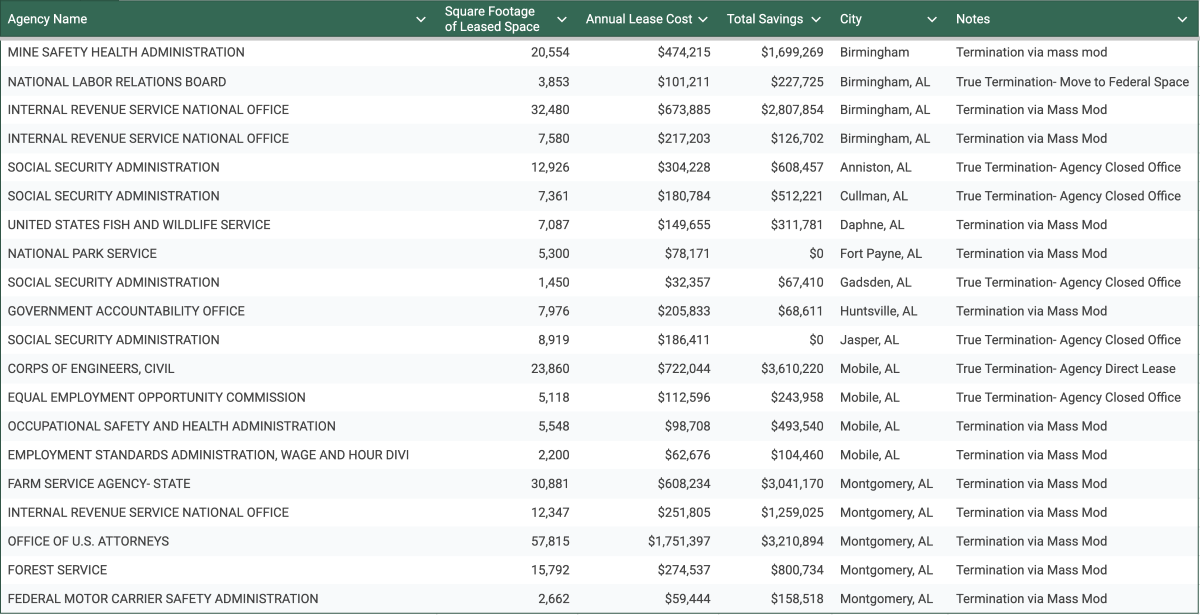Open the City column filter chevron
Image resolution: width=1200 pixels, height=615 pixels.
[932, 19]
